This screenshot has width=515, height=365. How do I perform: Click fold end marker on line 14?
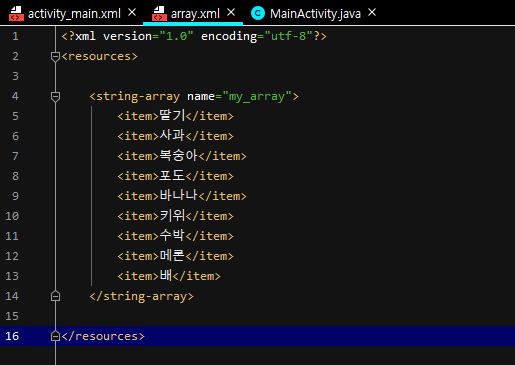(55, 296)
